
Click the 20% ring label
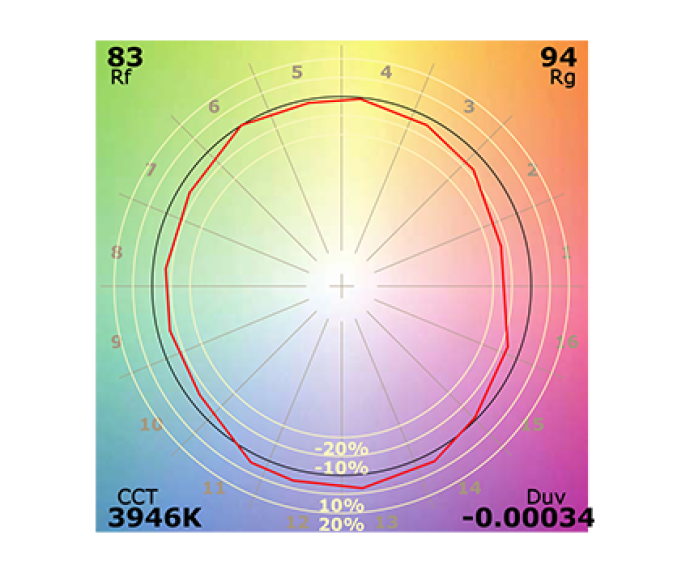(341, 525)
